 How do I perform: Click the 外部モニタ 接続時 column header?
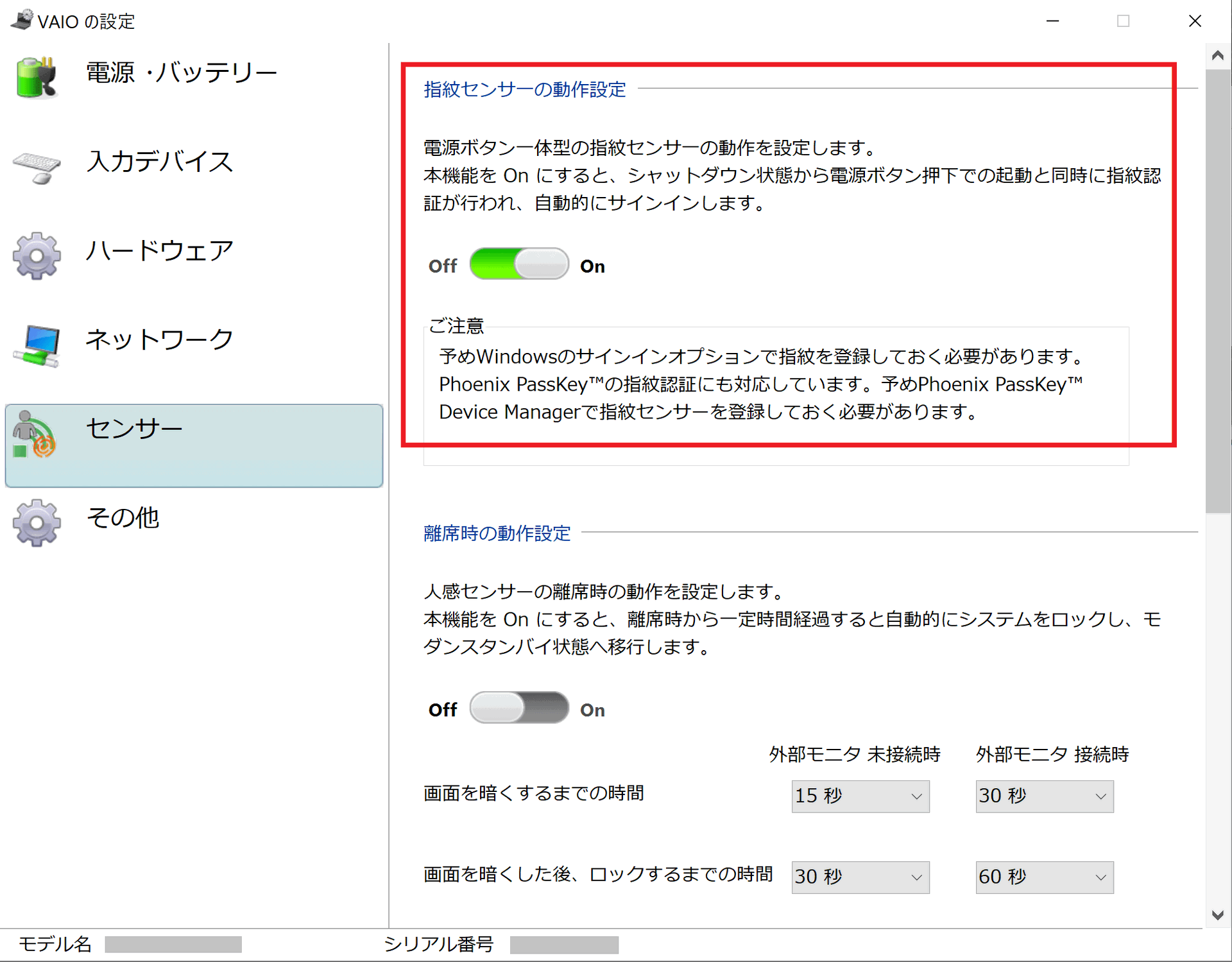click(x=1052, y=754)
